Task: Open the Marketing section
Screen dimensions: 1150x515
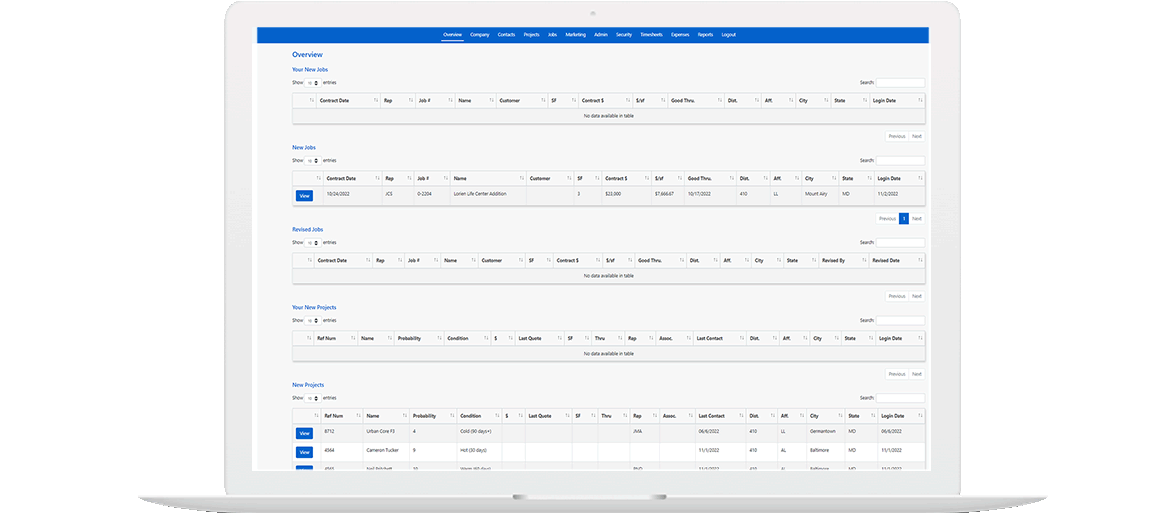Action: tap(576, 34)
